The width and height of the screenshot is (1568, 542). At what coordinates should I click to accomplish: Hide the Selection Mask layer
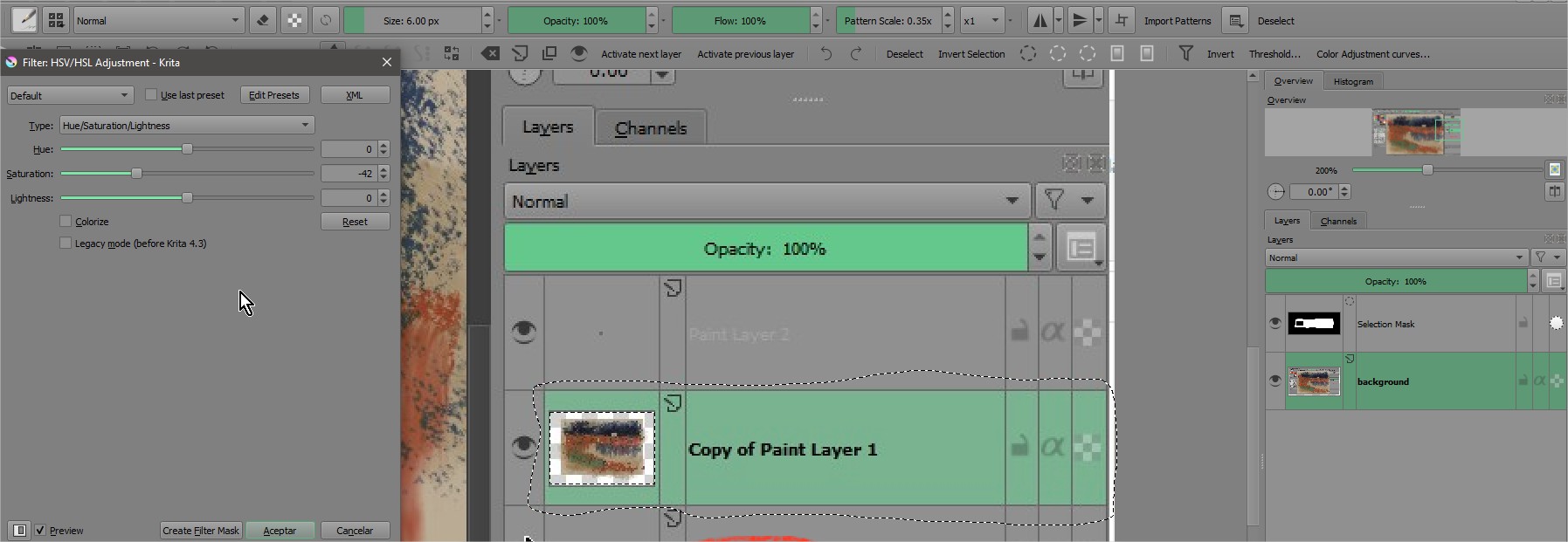(x=1275, y=323)
